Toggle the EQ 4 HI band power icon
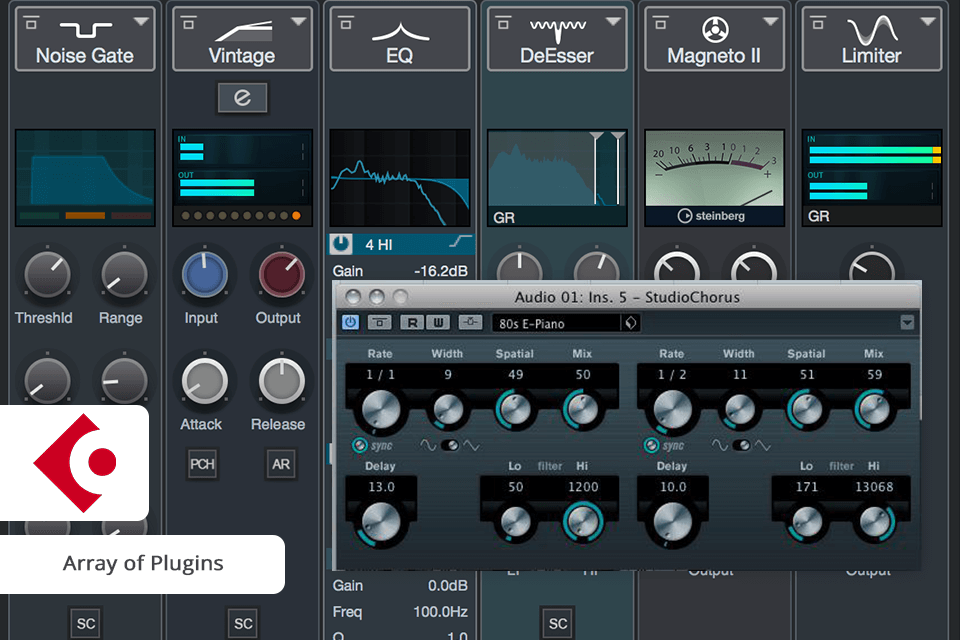This screenshot has height=640, width=960. [x=343, y=244]
